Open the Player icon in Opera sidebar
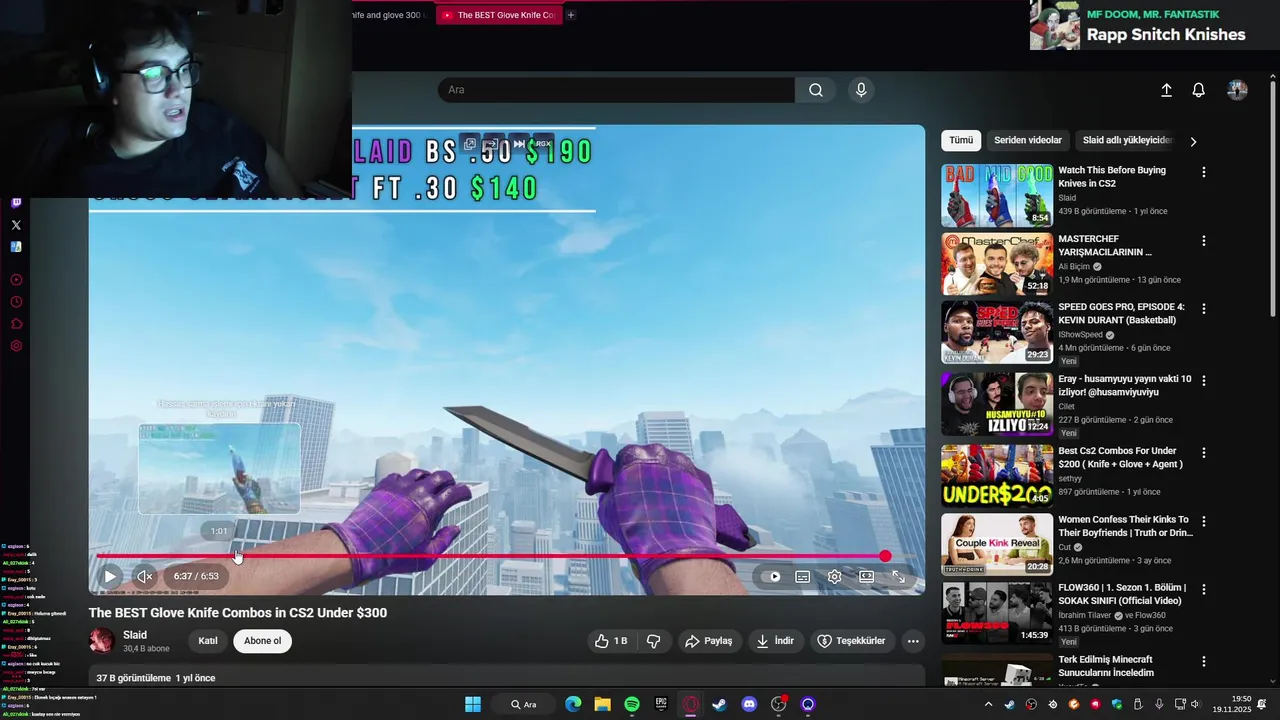 [16, 280]
